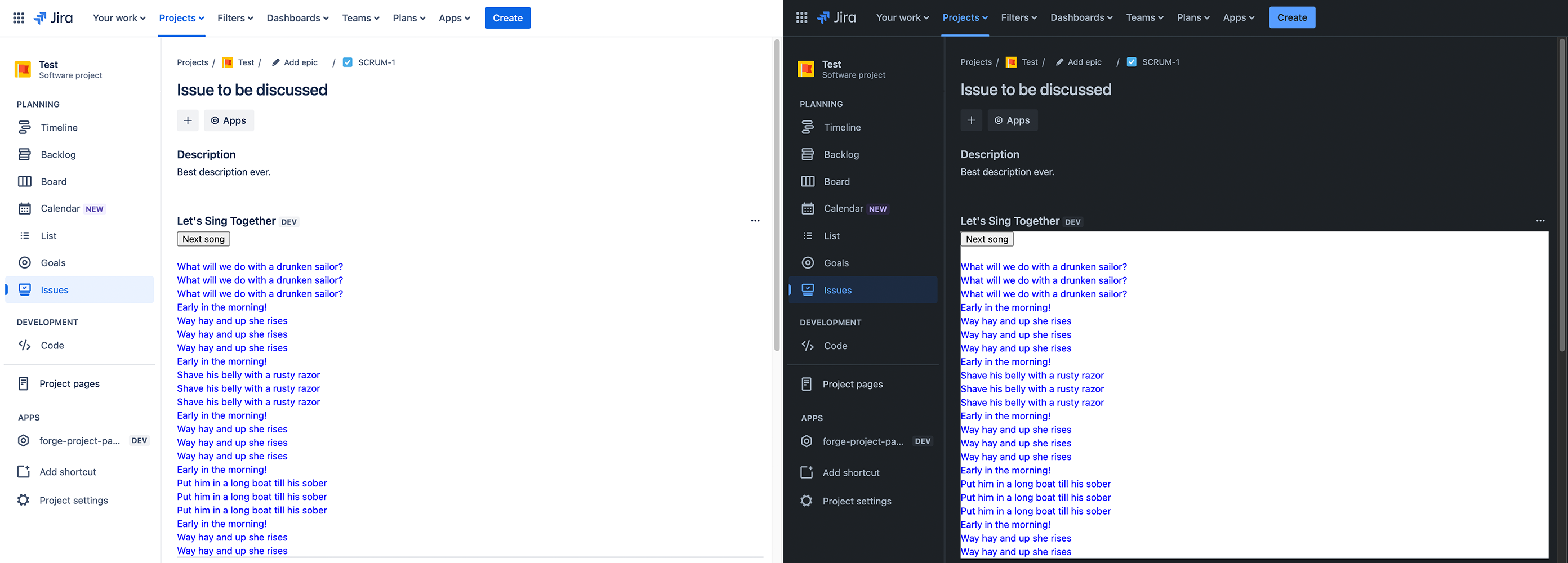1568x563 pixels.
Task: Open forge-project-pa... app in dark window
Action: coord(862,441)
